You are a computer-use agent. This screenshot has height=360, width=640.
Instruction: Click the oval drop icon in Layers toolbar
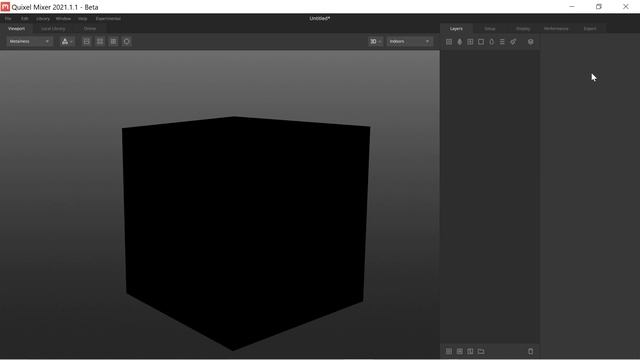tap(491, 42)
